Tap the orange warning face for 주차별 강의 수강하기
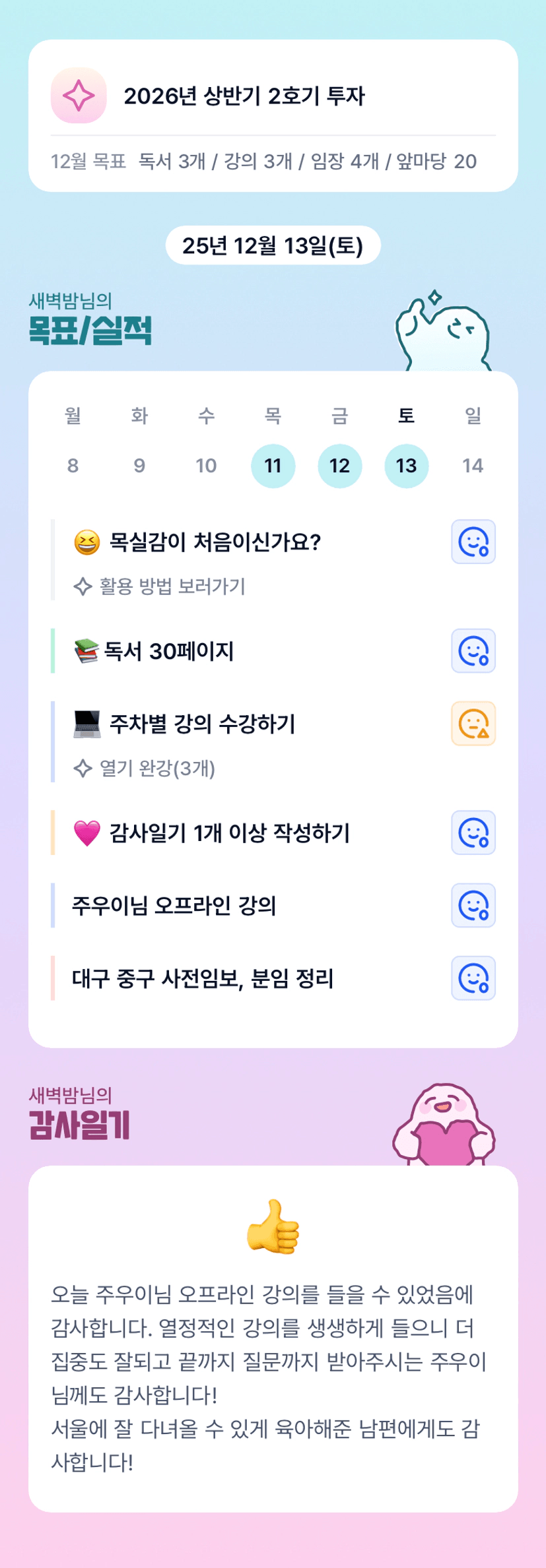This screenshot has height=1568, width=546. (473, 724)
